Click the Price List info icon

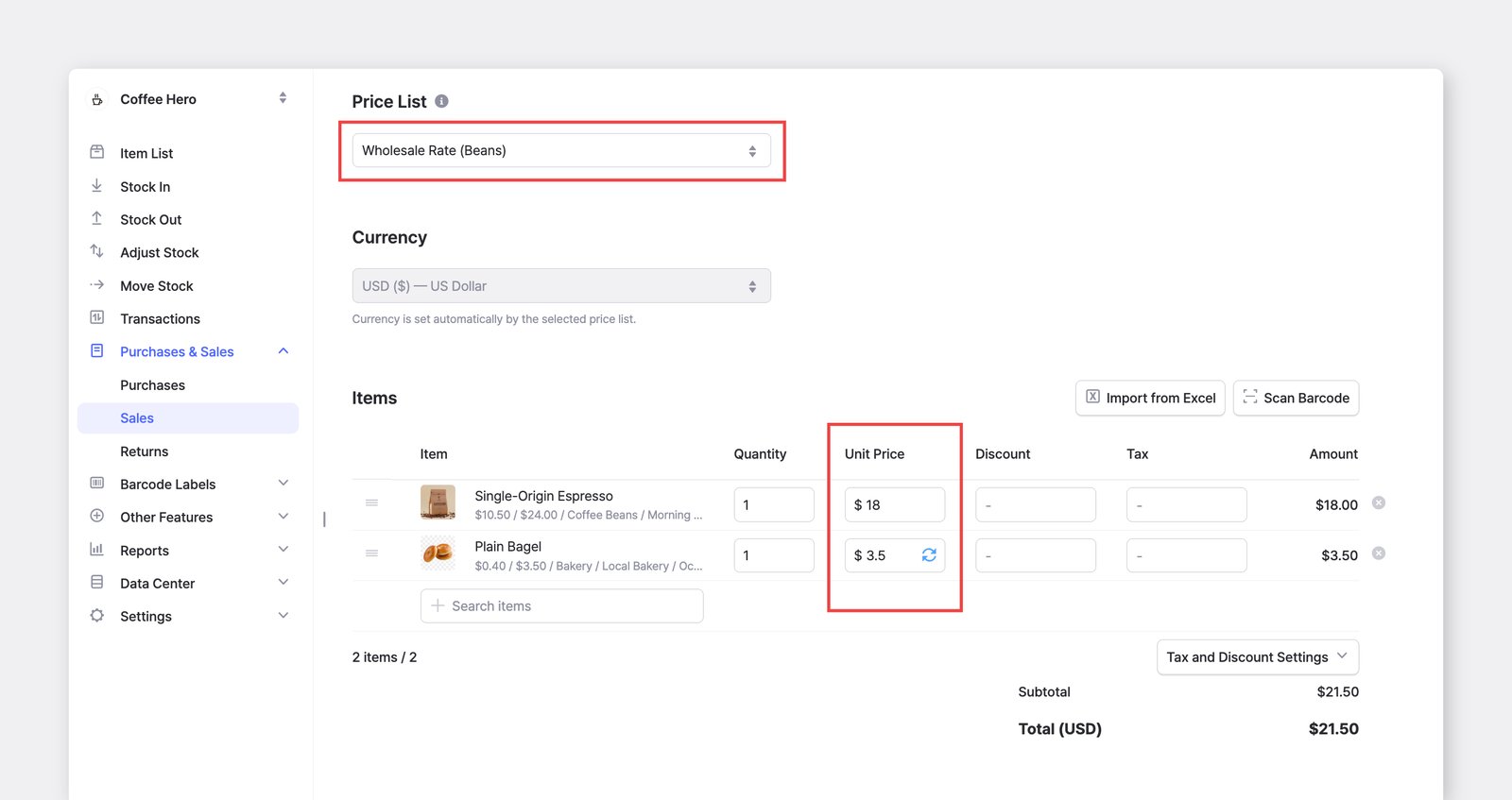[x=441, y=101]
